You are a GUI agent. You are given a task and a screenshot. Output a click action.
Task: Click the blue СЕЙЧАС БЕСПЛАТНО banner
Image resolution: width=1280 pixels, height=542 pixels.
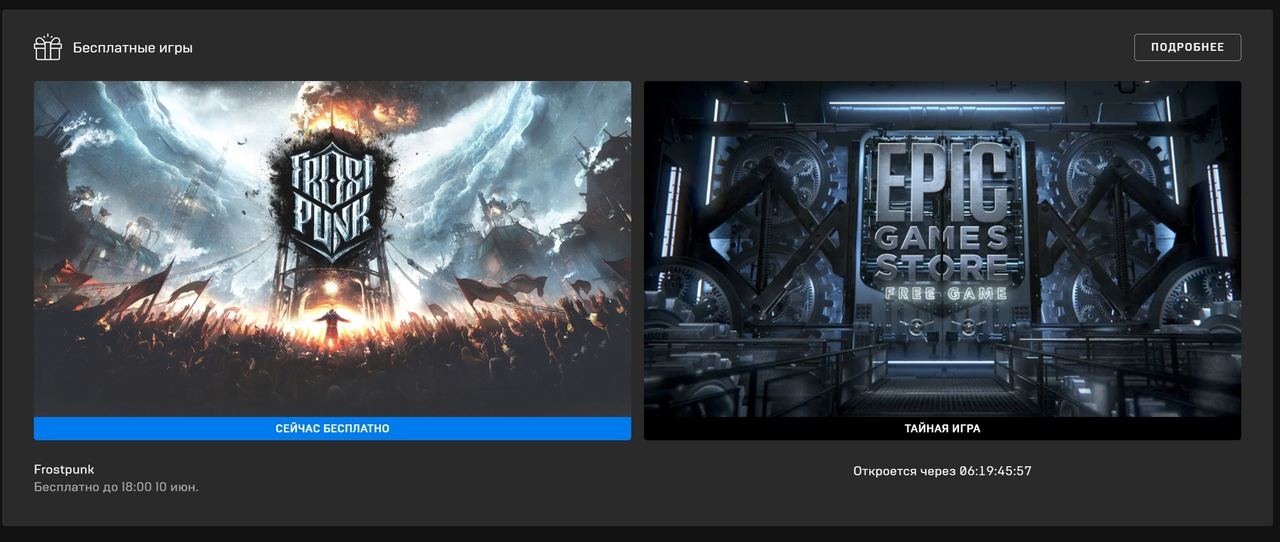point(332,428)
